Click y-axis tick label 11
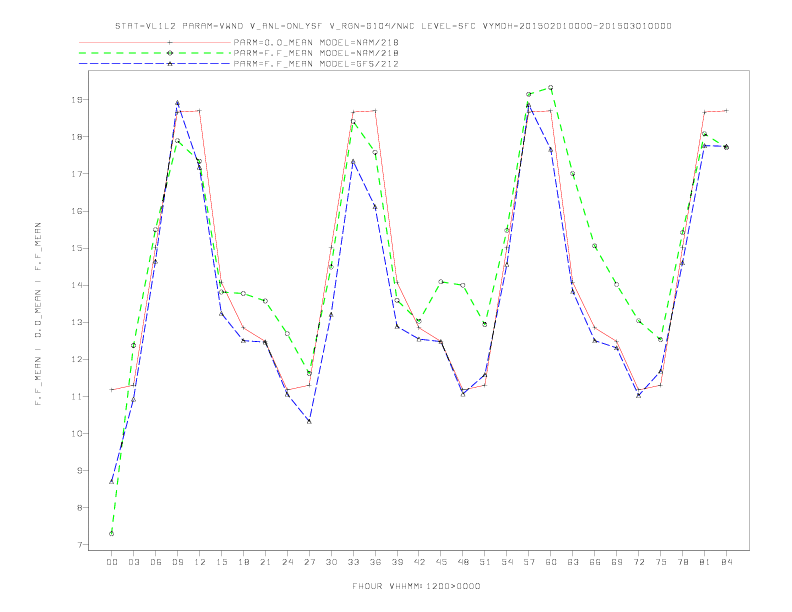 click(77, 396)
